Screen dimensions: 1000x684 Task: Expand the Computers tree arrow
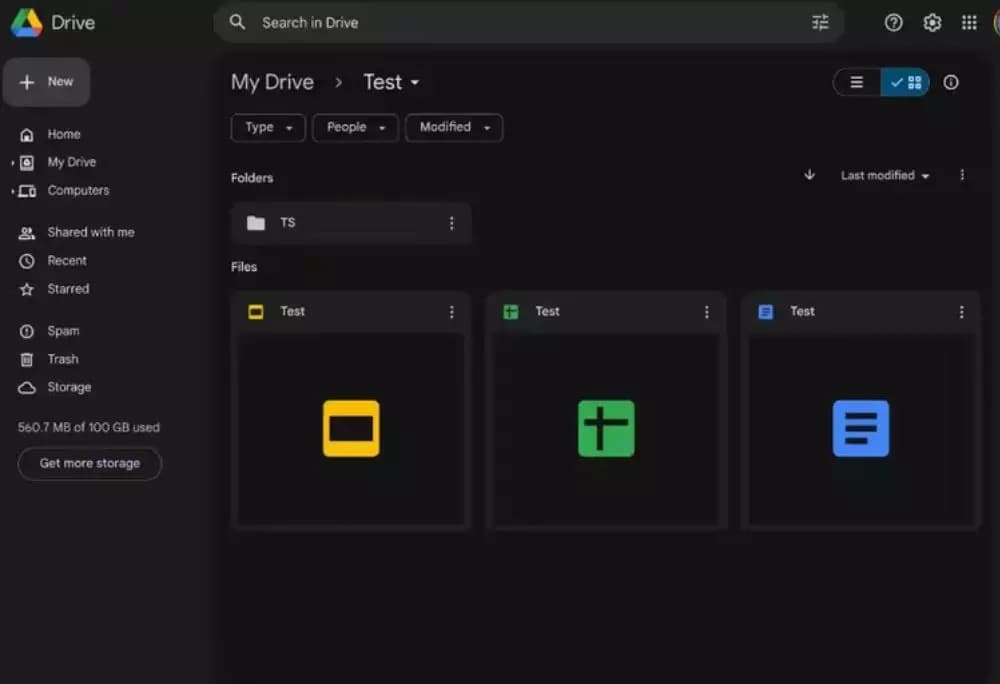[13, 191]
